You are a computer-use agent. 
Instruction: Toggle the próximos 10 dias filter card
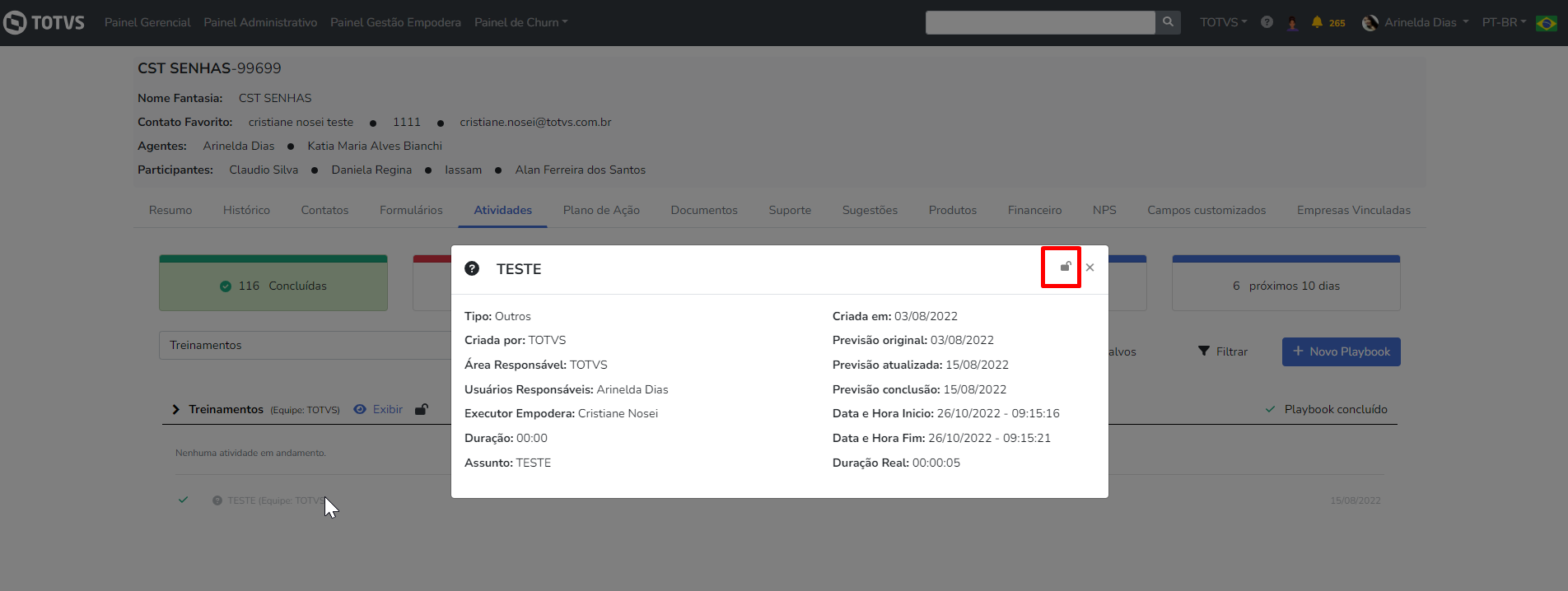pos(1286,285)
